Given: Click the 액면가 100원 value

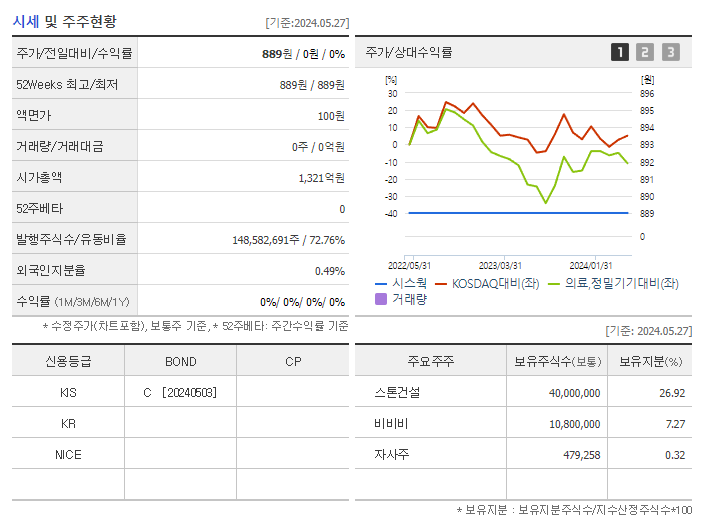Looking at the screenshot, I should pos(331,116).
